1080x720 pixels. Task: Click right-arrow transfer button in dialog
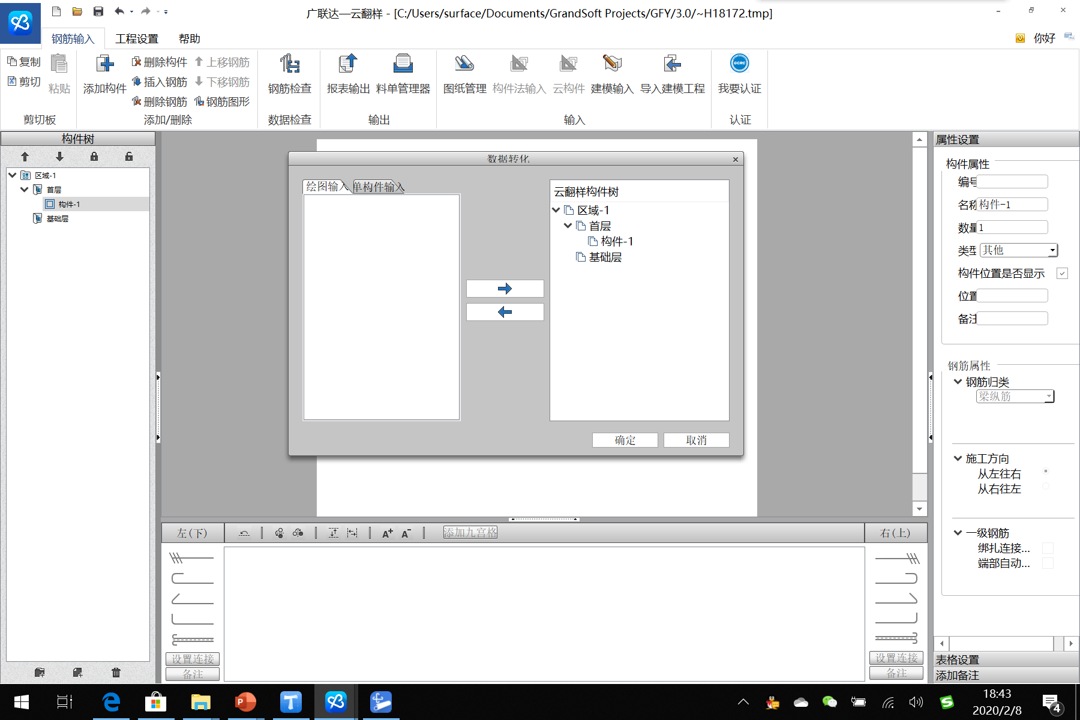(x=505, y=289)
